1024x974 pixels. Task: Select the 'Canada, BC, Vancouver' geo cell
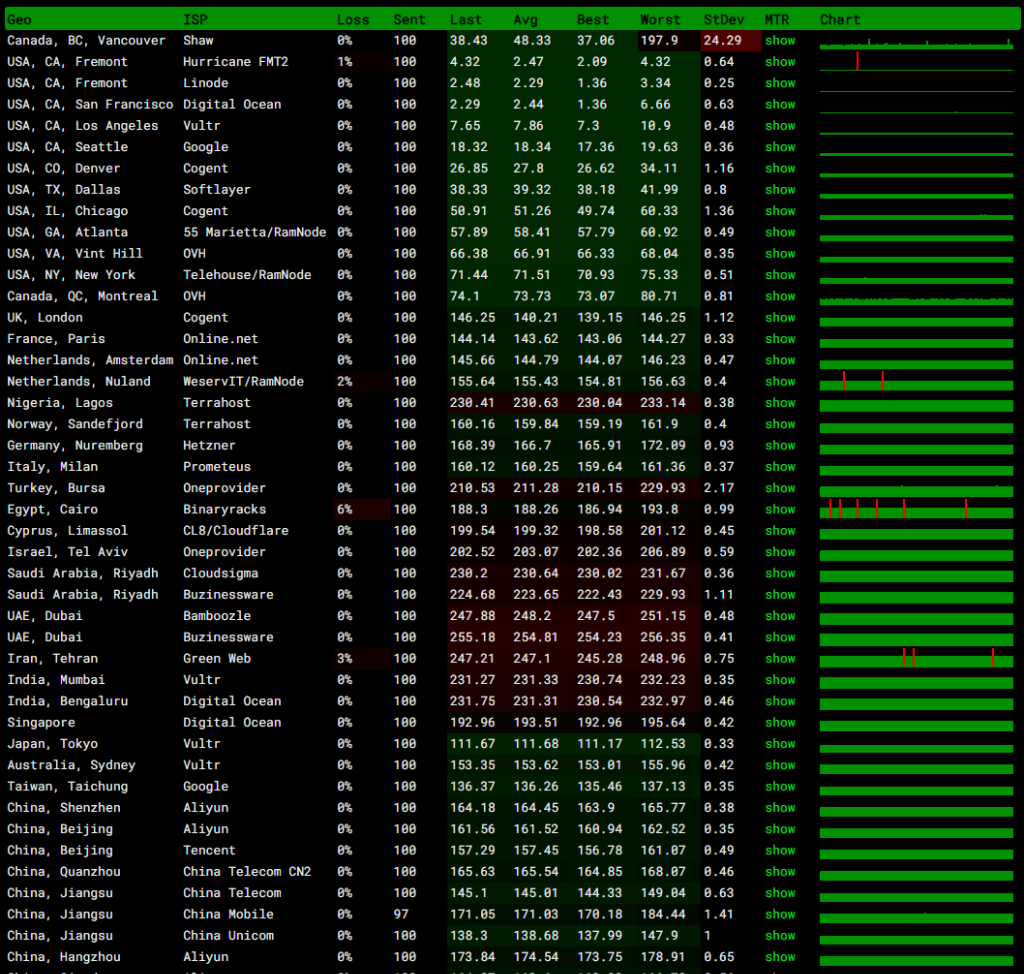coord(86,41)
